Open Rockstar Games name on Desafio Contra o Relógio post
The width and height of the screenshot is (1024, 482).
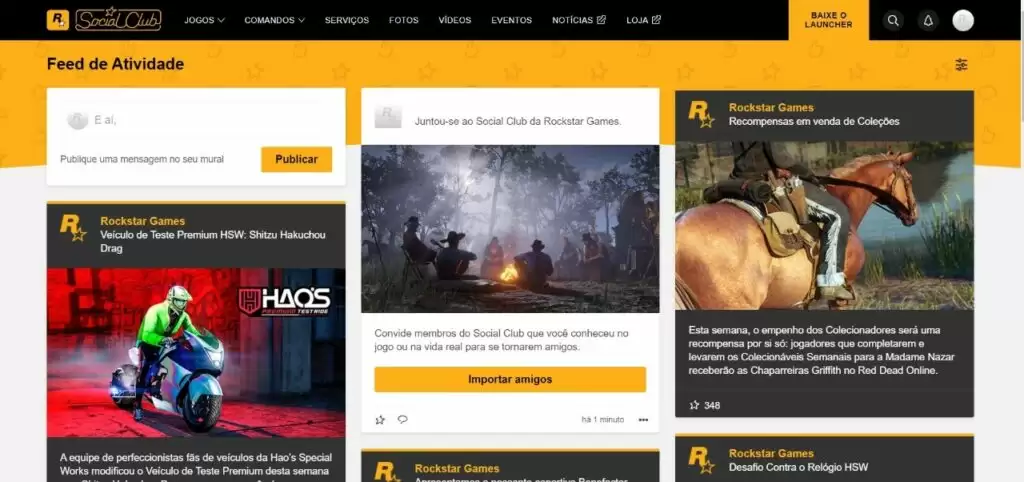tap(771, 453)
